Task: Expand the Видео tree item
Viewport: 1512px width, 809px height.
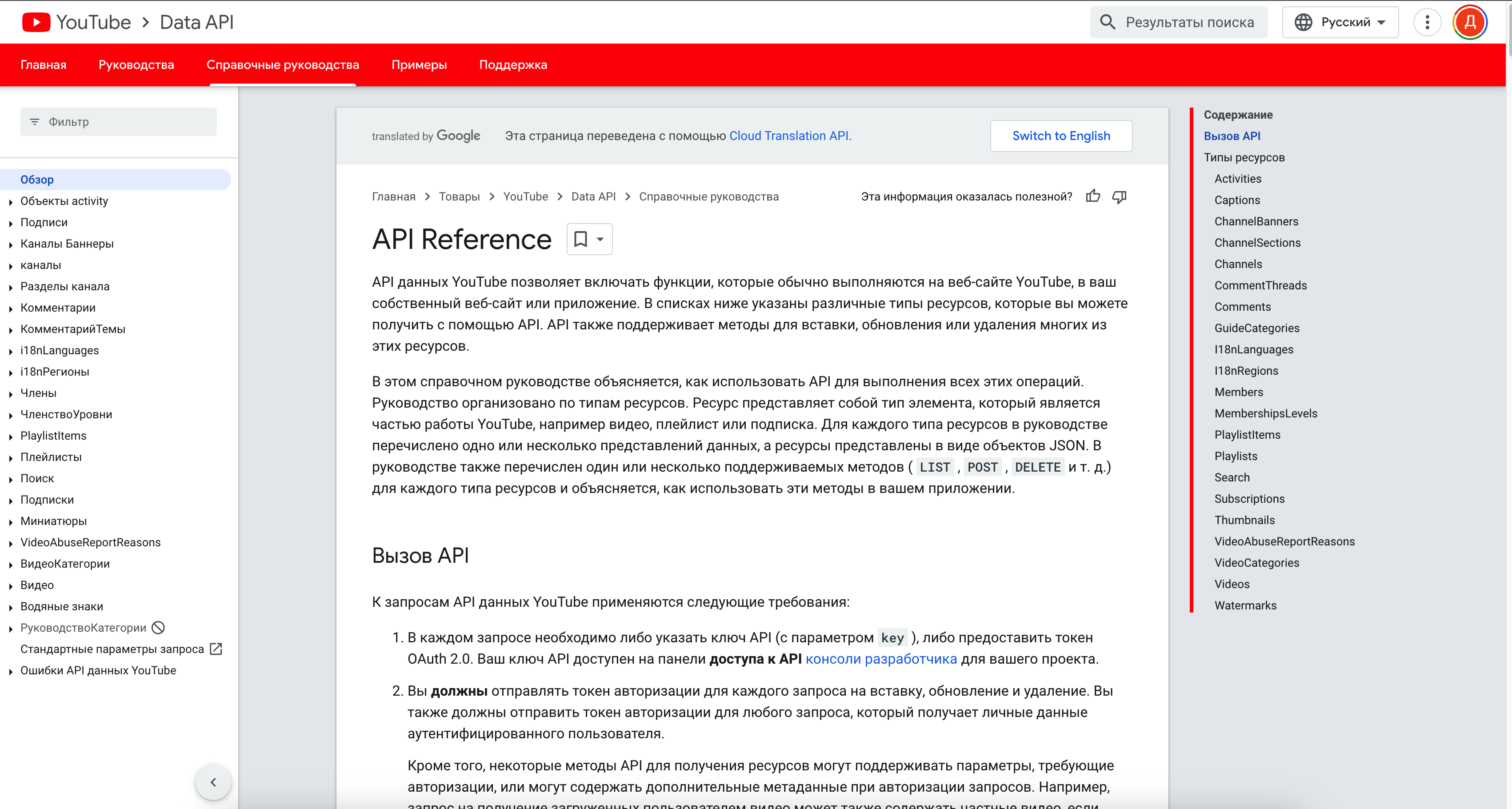Action: click(11, 586)
